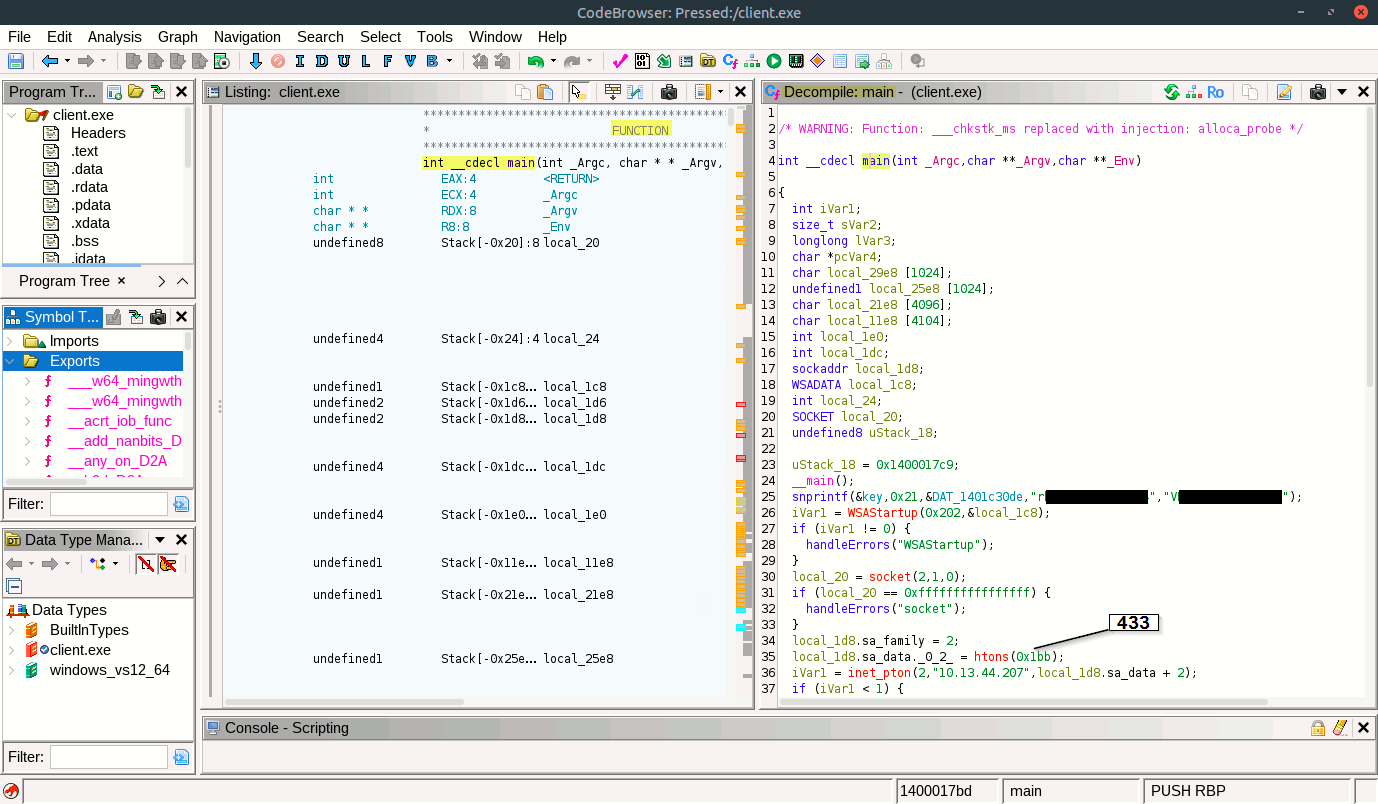Take a snapshot of the Decompile panel
1378x804 pixels.
1318,92
